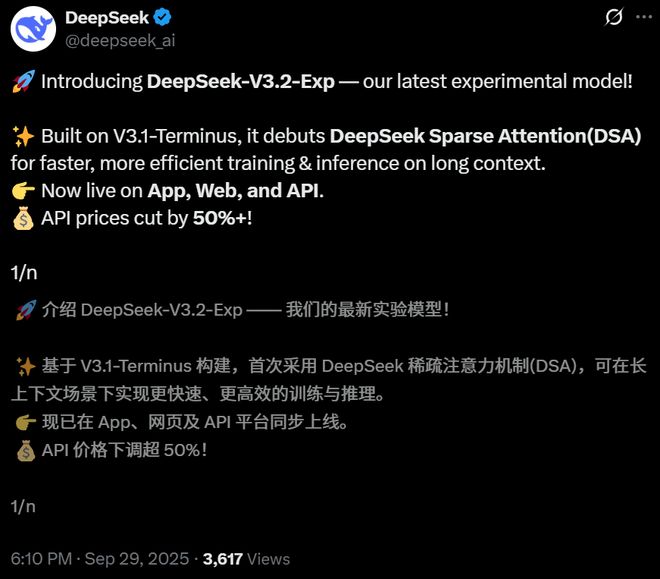660x579 pixels.
Task: Click the rocket emoji before Introducing
Action: tap(23, 81)
